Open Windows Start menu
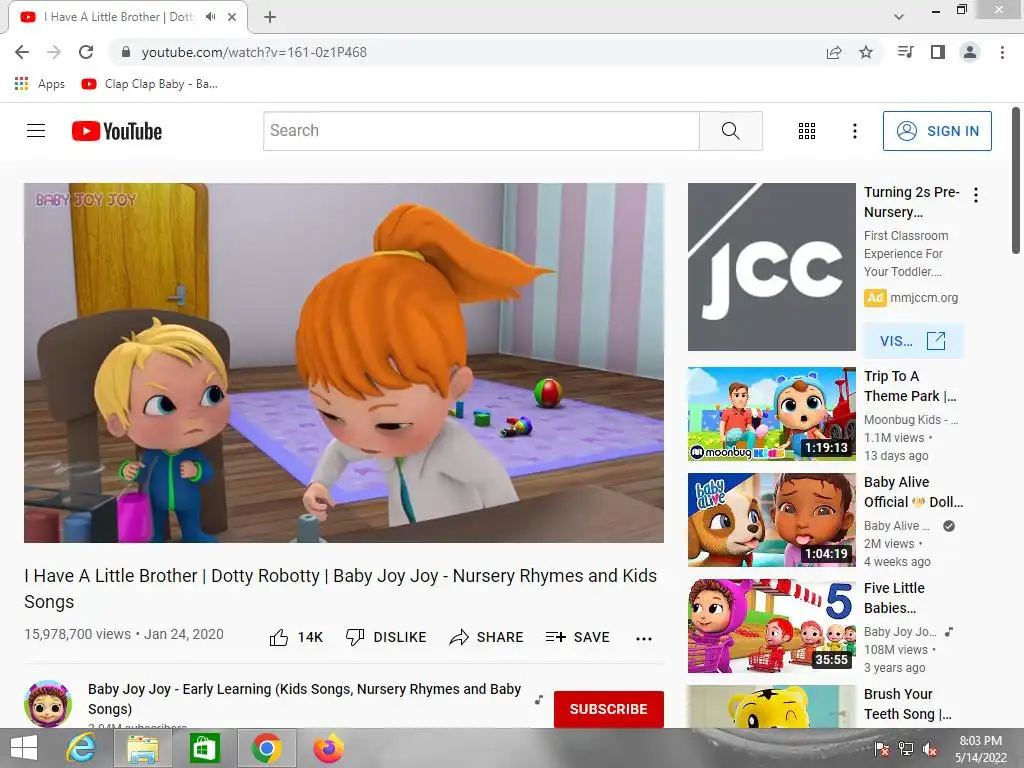 (24, 748)
